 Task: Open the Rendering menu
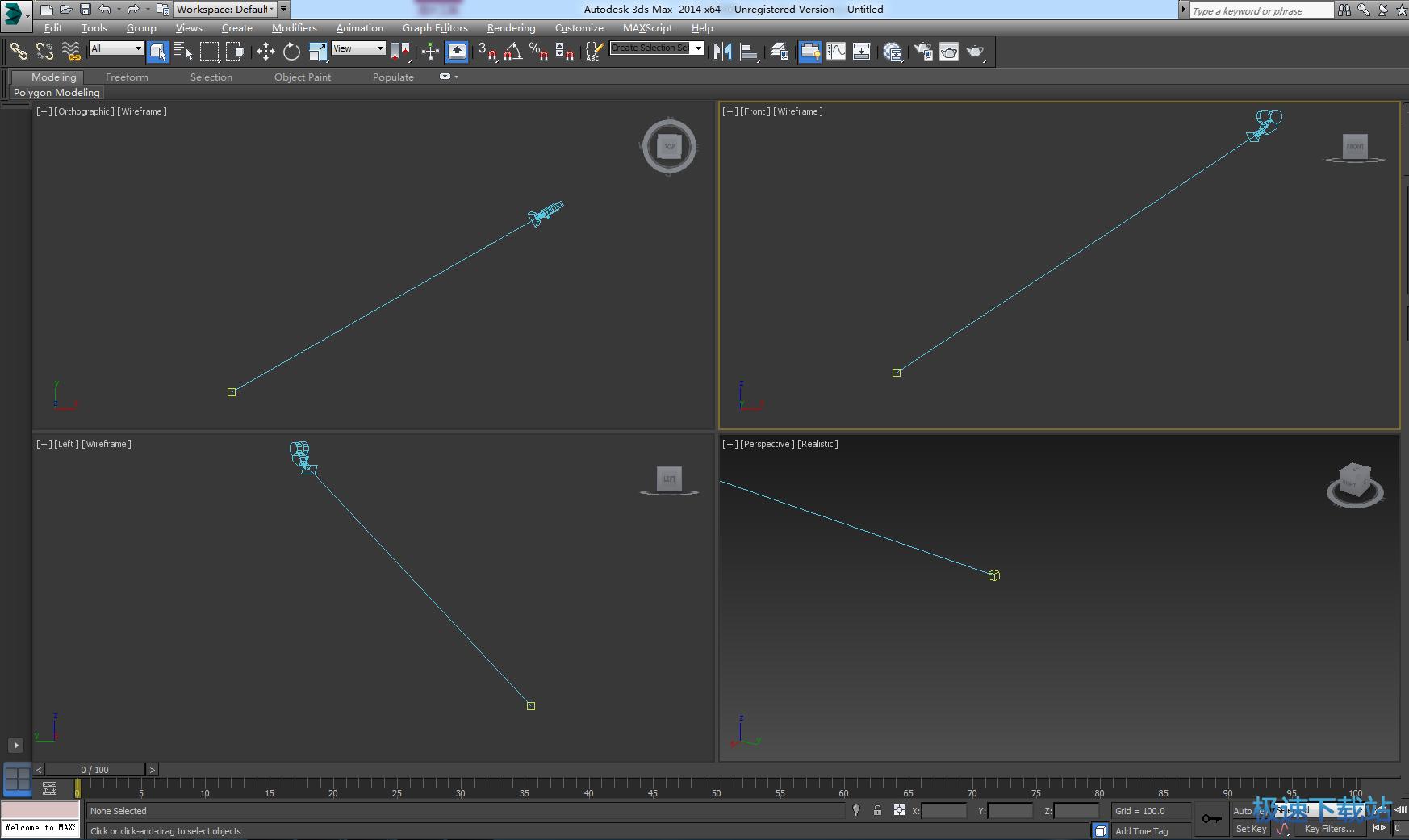(x=512, y=27)
